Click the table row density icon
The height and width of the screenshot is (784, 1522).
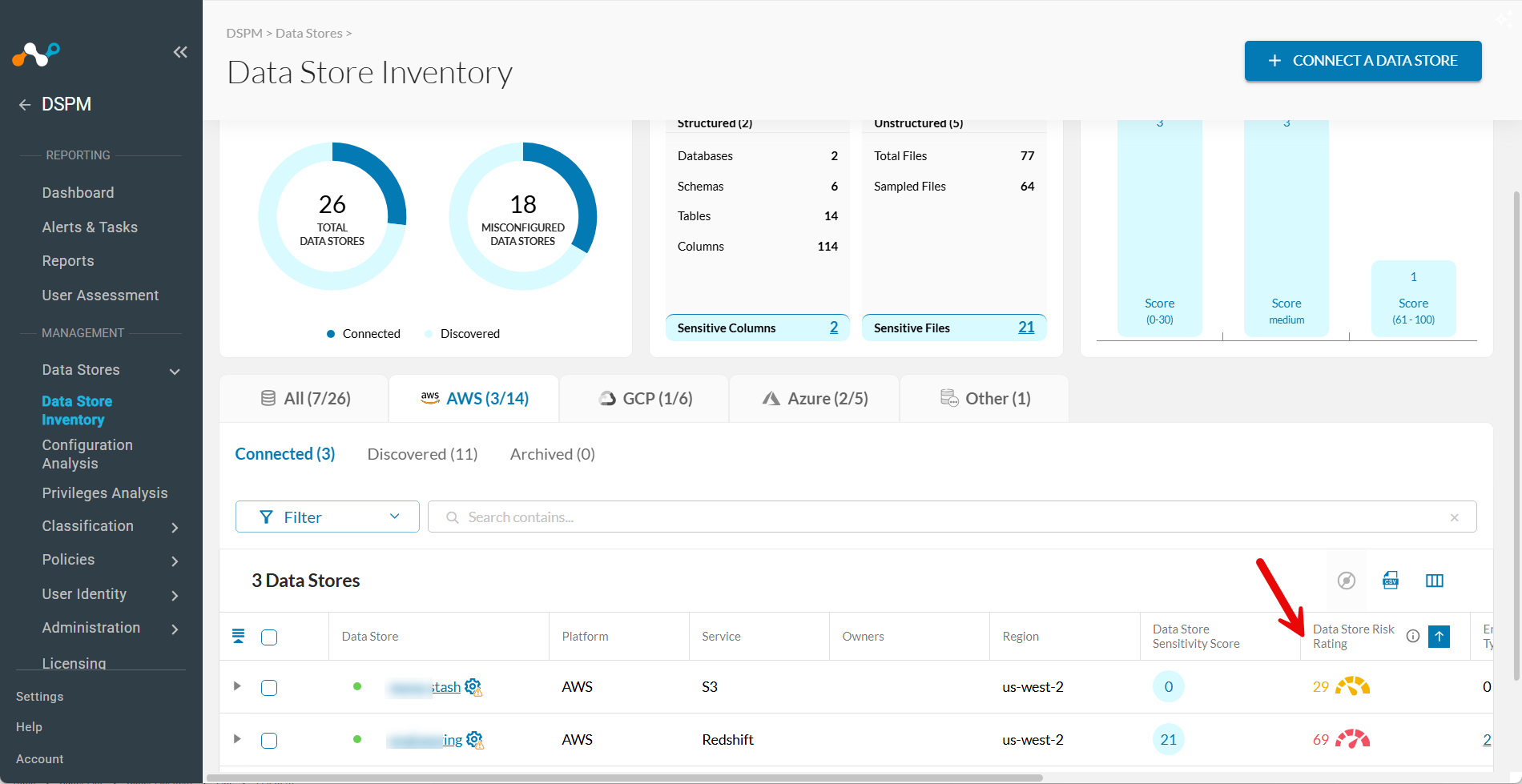pos(238,636)
